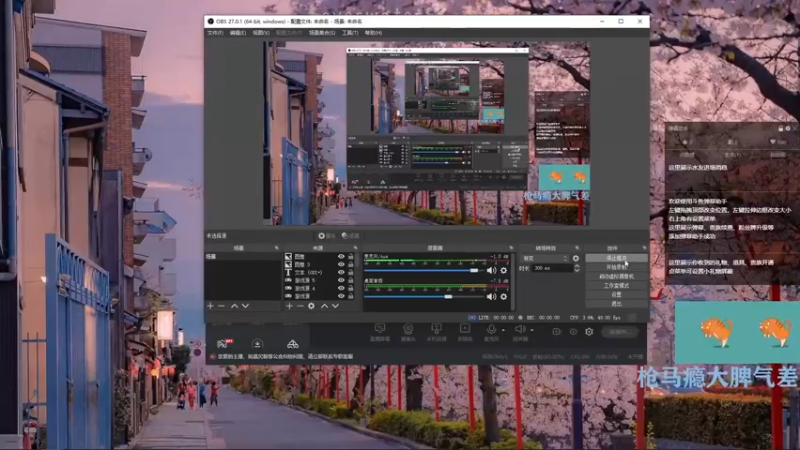Lock the 图像 source
The image size is (800, 450).
click(351, 257)
